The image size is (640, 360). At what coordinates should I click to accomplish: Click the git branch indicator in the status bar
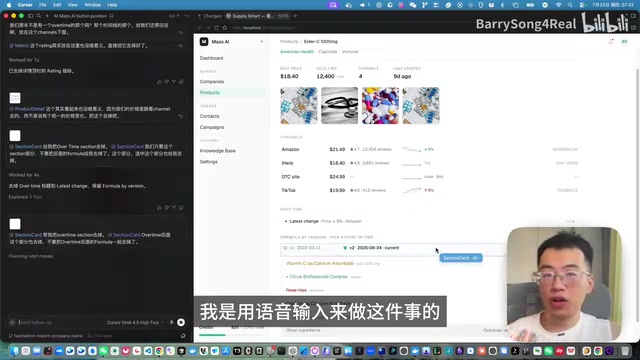[x=45, y=336]
